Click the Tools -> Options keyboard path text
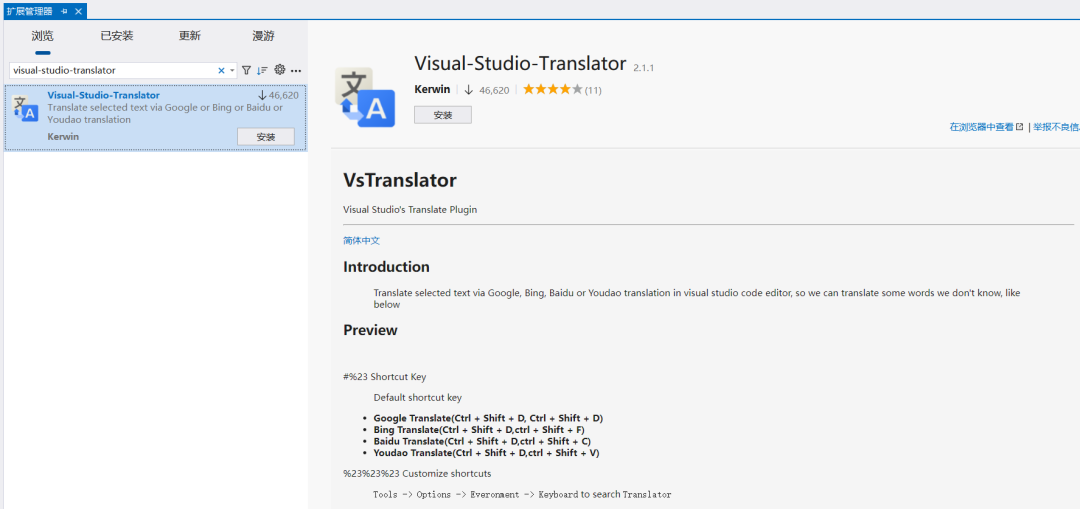The image size is (1080, 509). 522,495
